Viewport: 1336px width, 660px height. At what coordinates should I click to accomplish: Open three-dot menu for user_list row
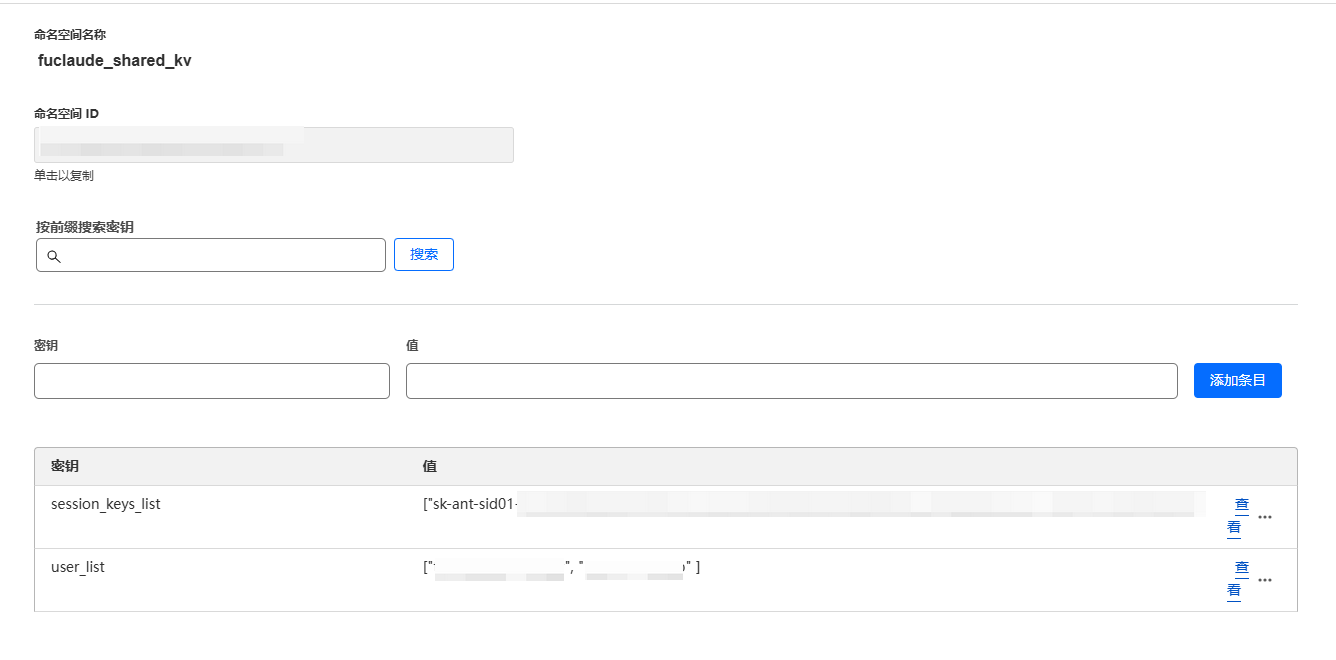1265,580
